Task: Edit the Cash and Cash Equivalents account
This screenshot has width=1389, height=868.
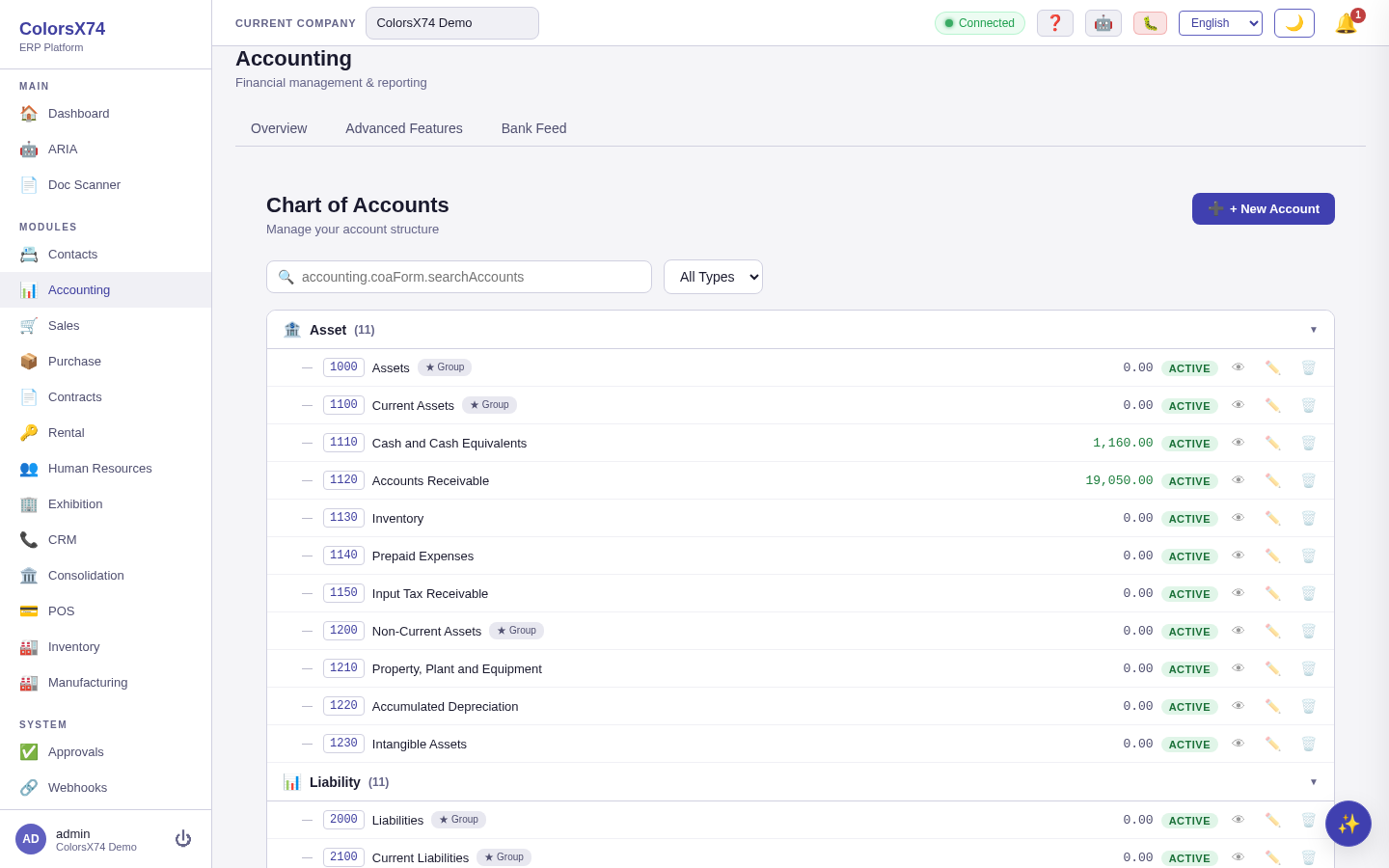Action: [1273, 443]
